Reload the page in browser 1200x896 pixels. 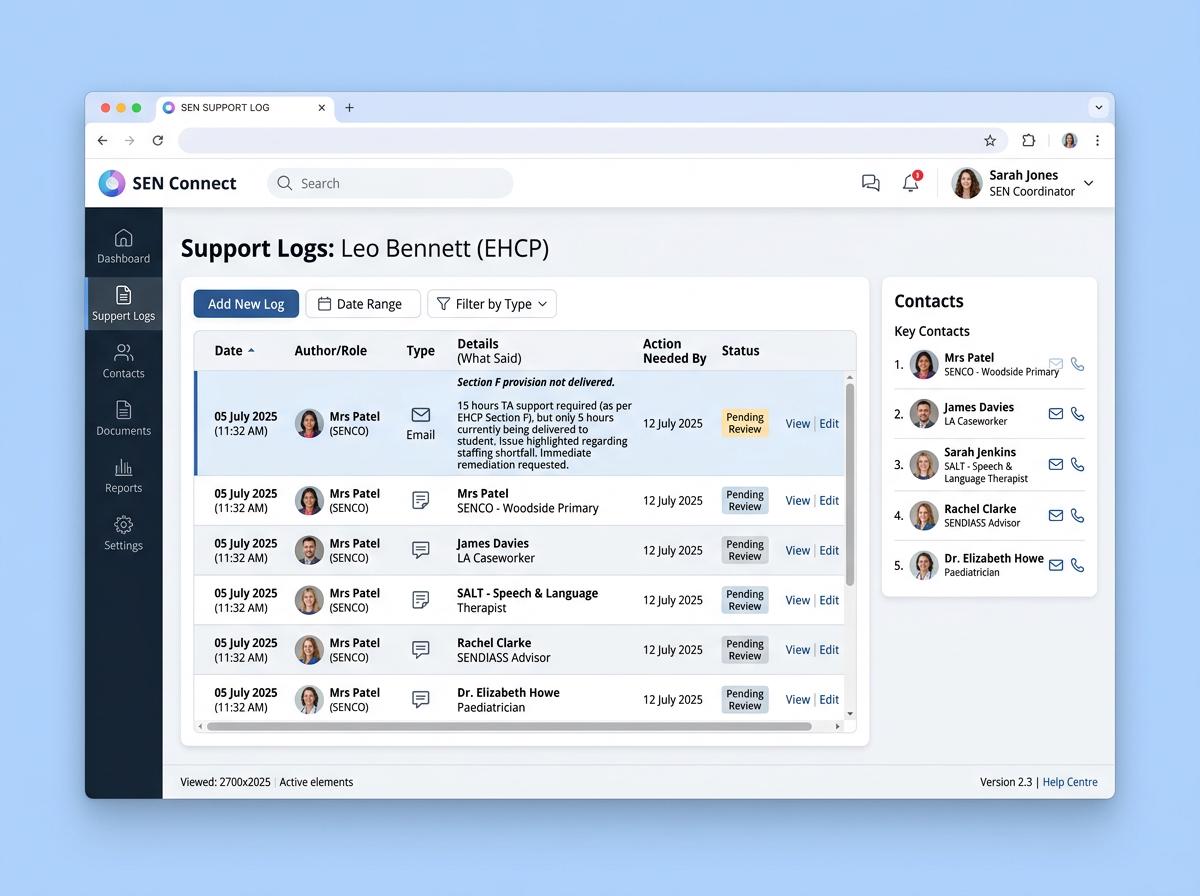(158, 141)
